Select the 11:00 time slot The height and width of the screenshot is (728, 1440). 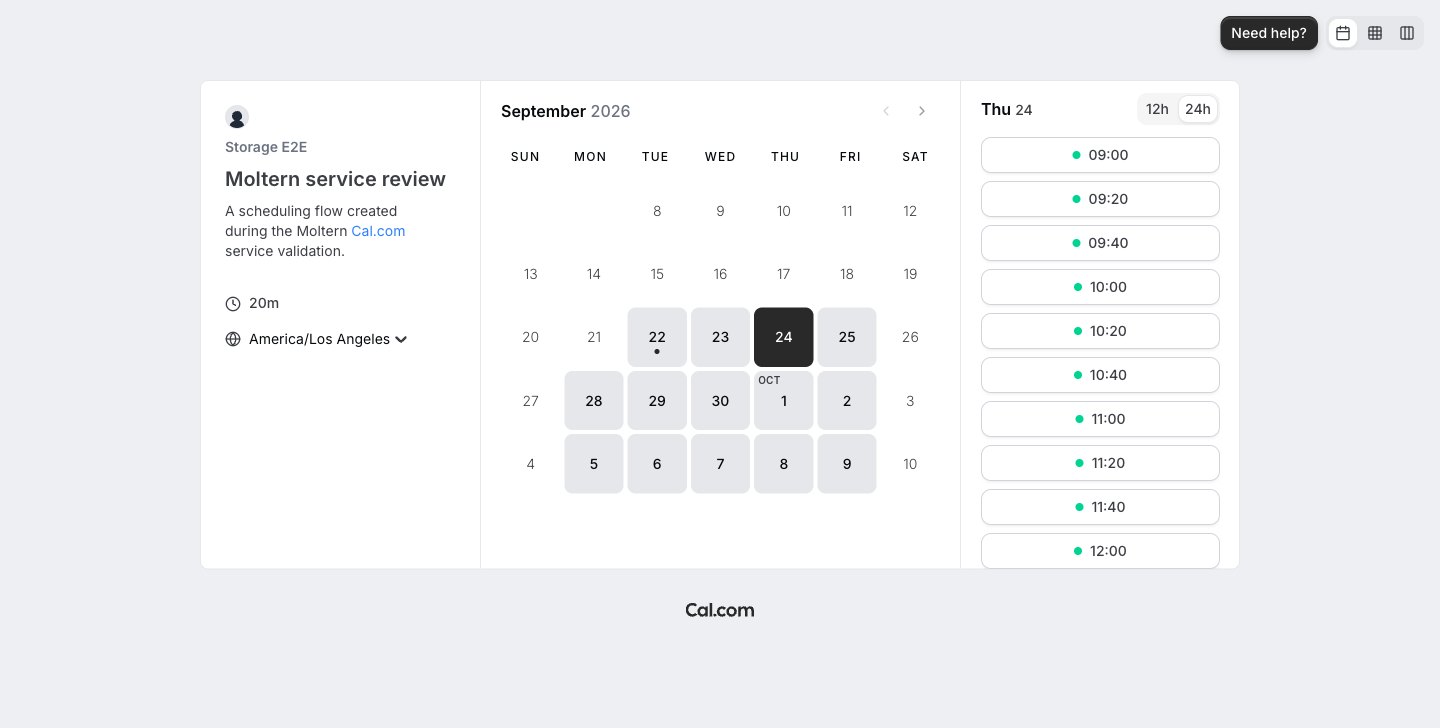click(1100, 419)
